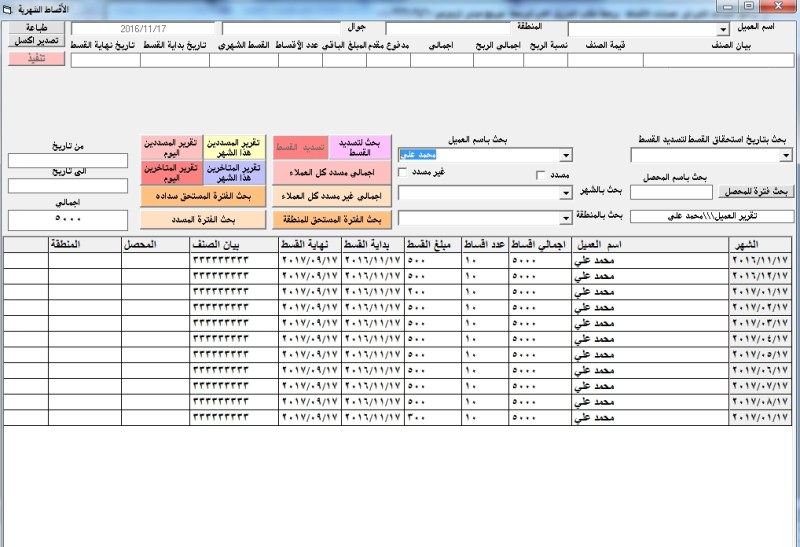The height and width of the screenshot is (547, 800).
Task: Click red تقرير المتاخرين اليوم button
Action: click(x=171, y=173)
